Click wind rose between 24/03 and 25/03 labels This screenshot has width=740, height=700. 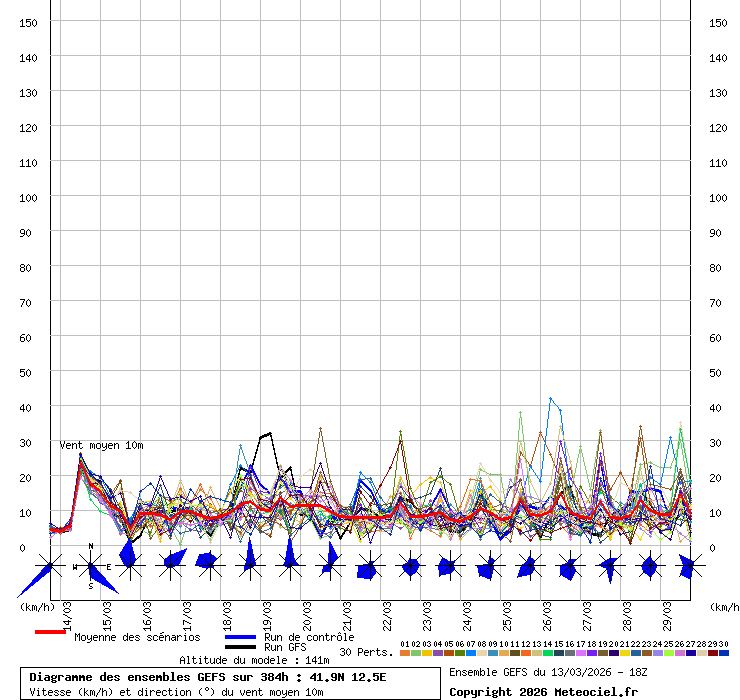click(x=488, y=567)
